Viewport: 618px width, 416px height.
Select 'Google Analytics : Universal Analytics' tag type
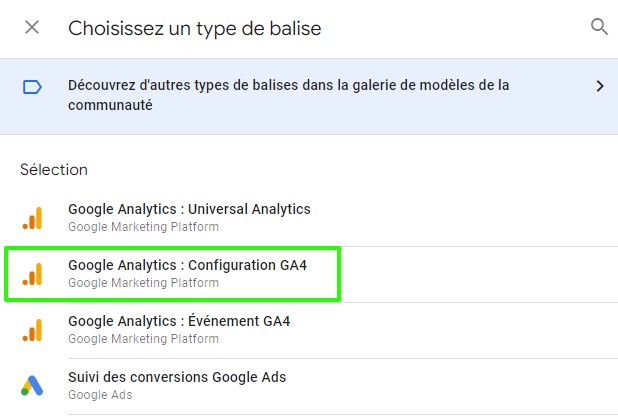point(309,218)
